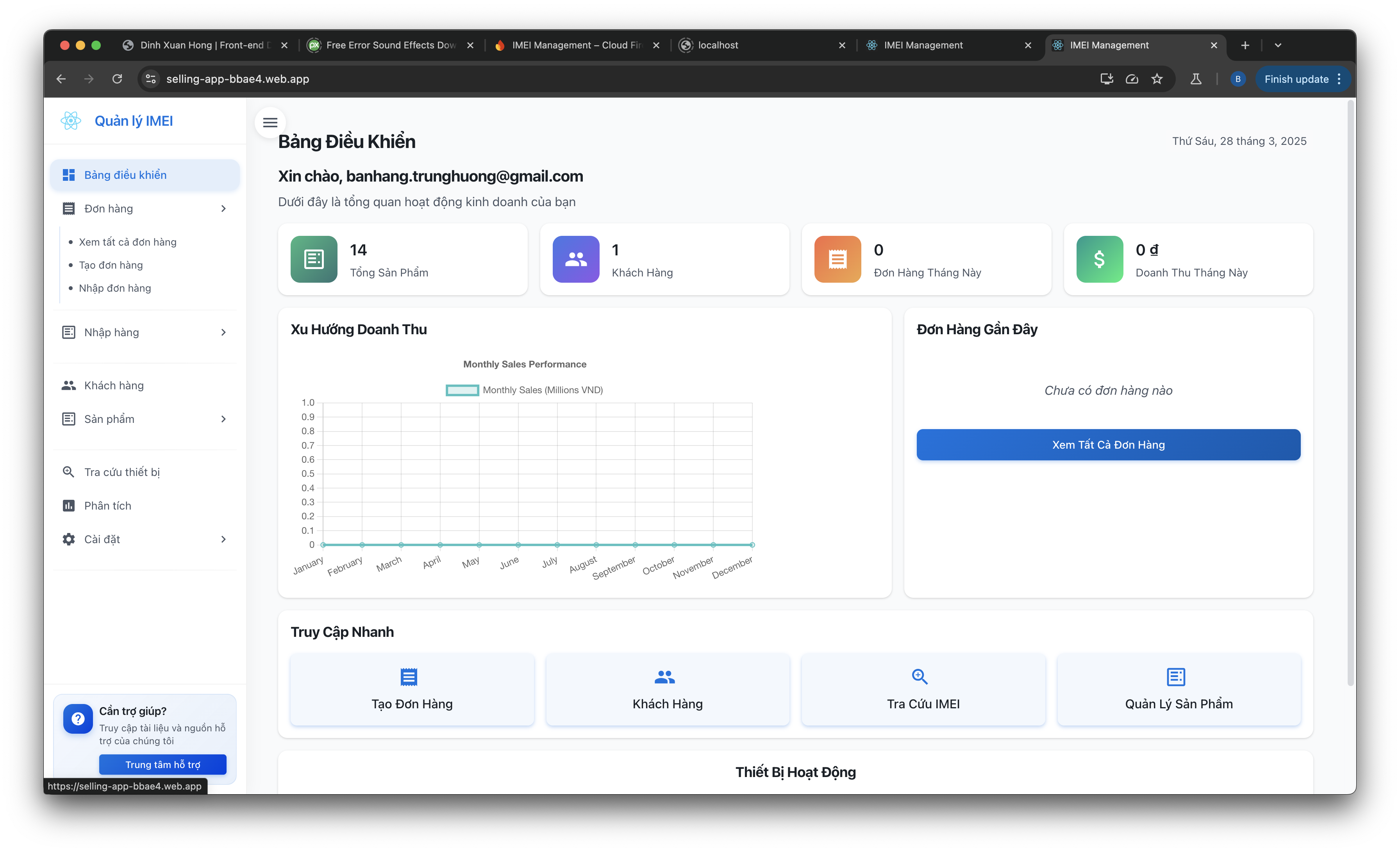
Task: Click the hamburger menu icon
Action: click(x=270, y=123)
